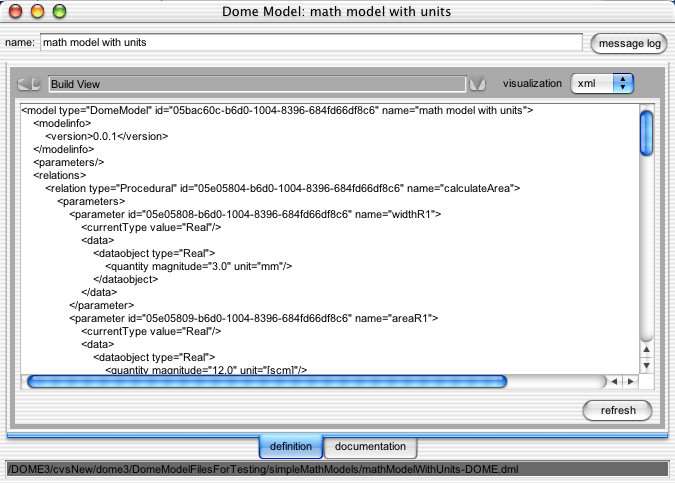Click the model name input field

[x=311, y=43]
